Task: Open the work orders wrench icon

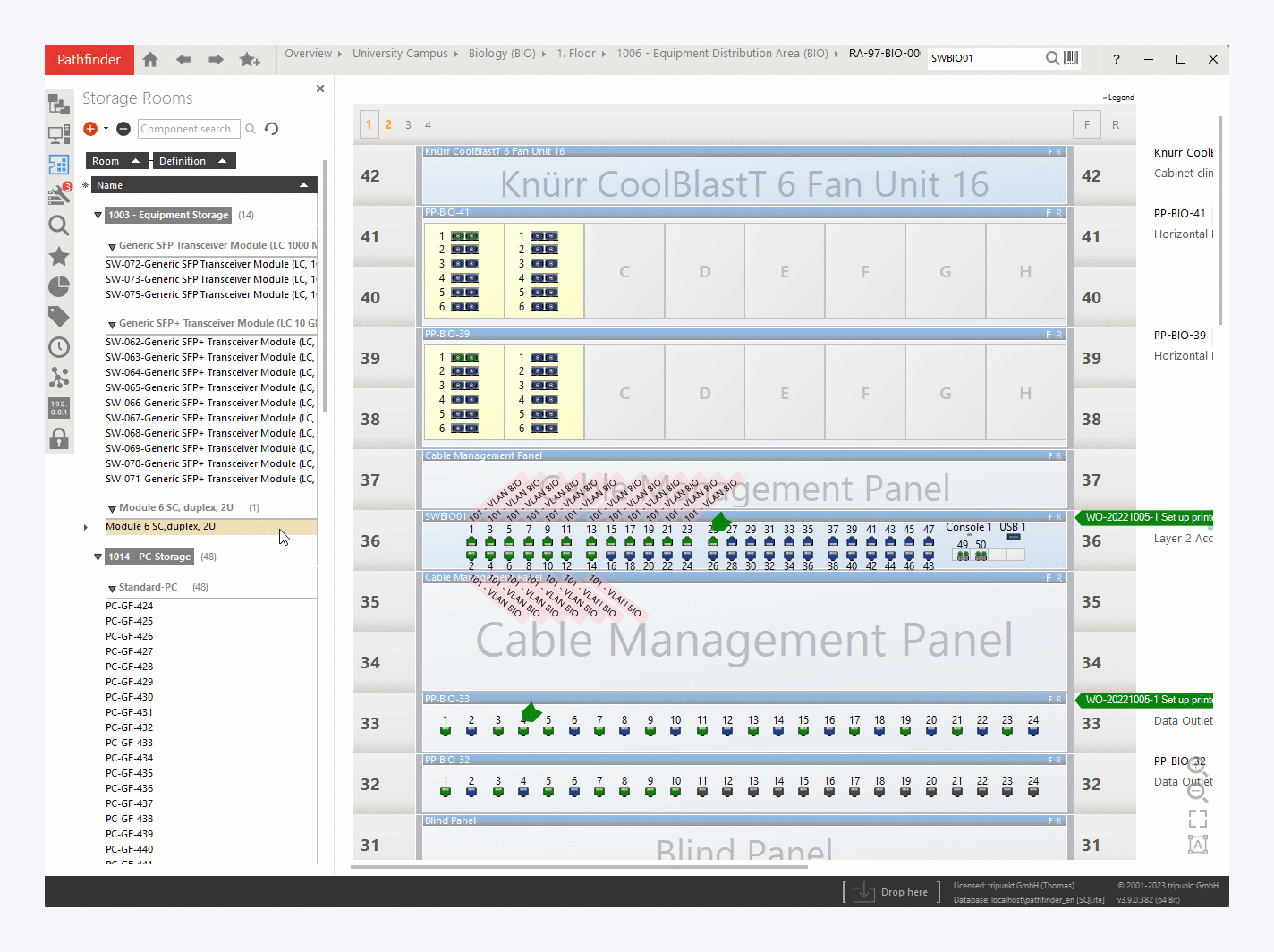Action: point(59,194)
